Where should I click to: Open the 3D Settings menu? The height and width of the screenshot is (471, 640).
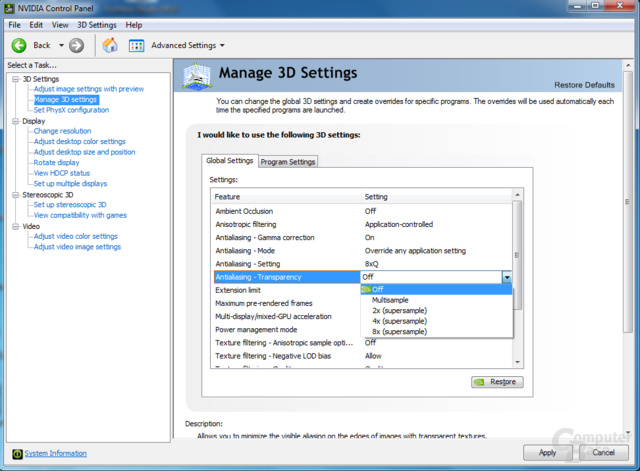[x=97, y=25]
